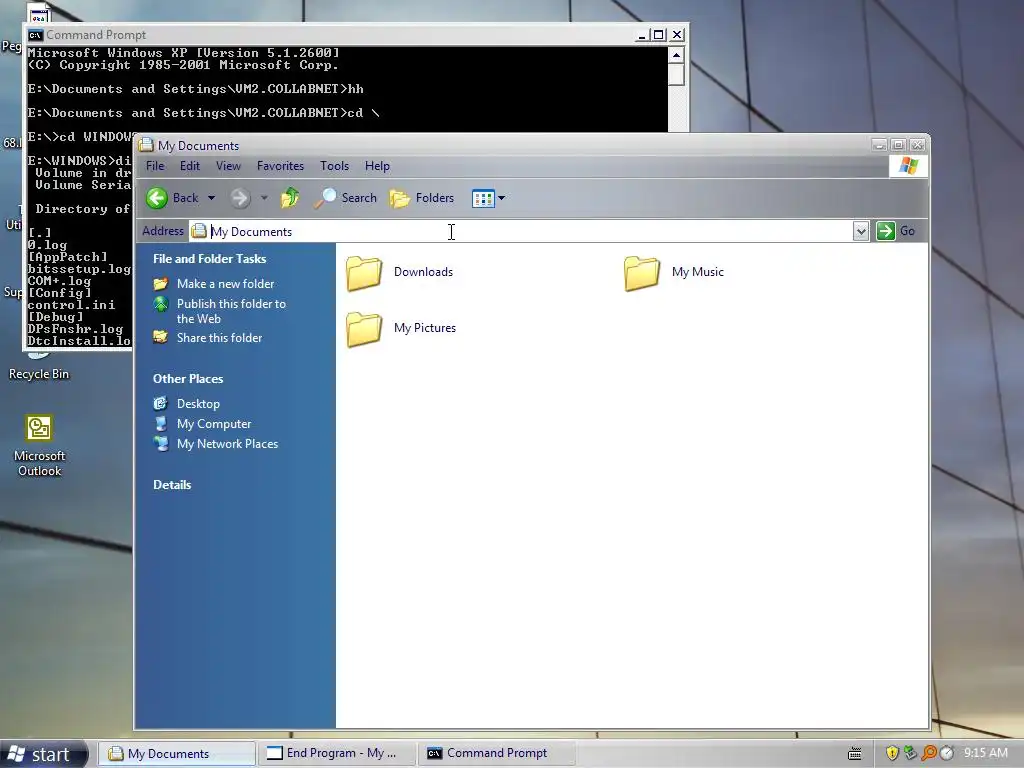
Task: Click the Share this folder icon
Action: click(161, 337)
